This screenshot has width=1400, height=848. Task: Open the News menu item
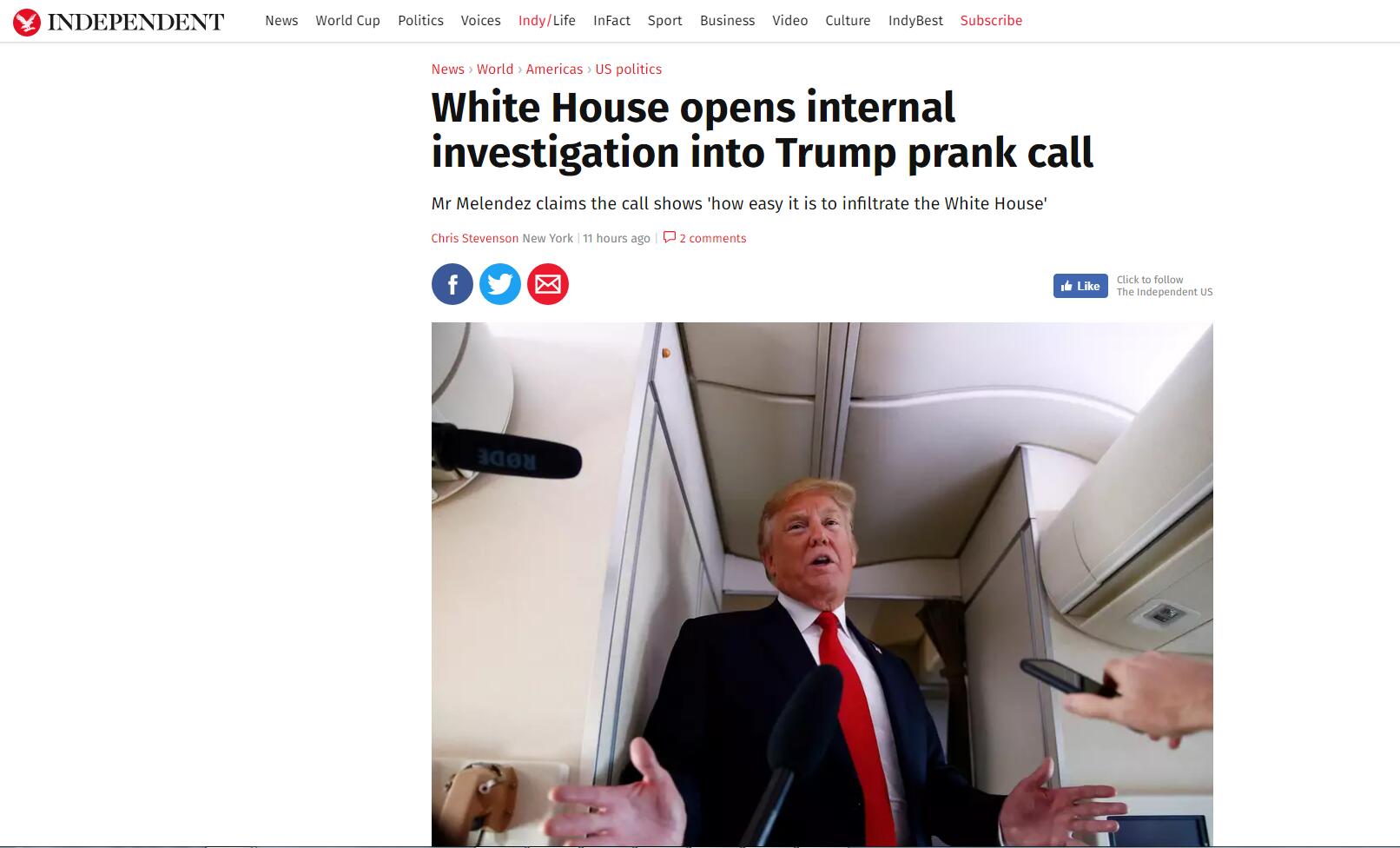click(x=281, y=21)
